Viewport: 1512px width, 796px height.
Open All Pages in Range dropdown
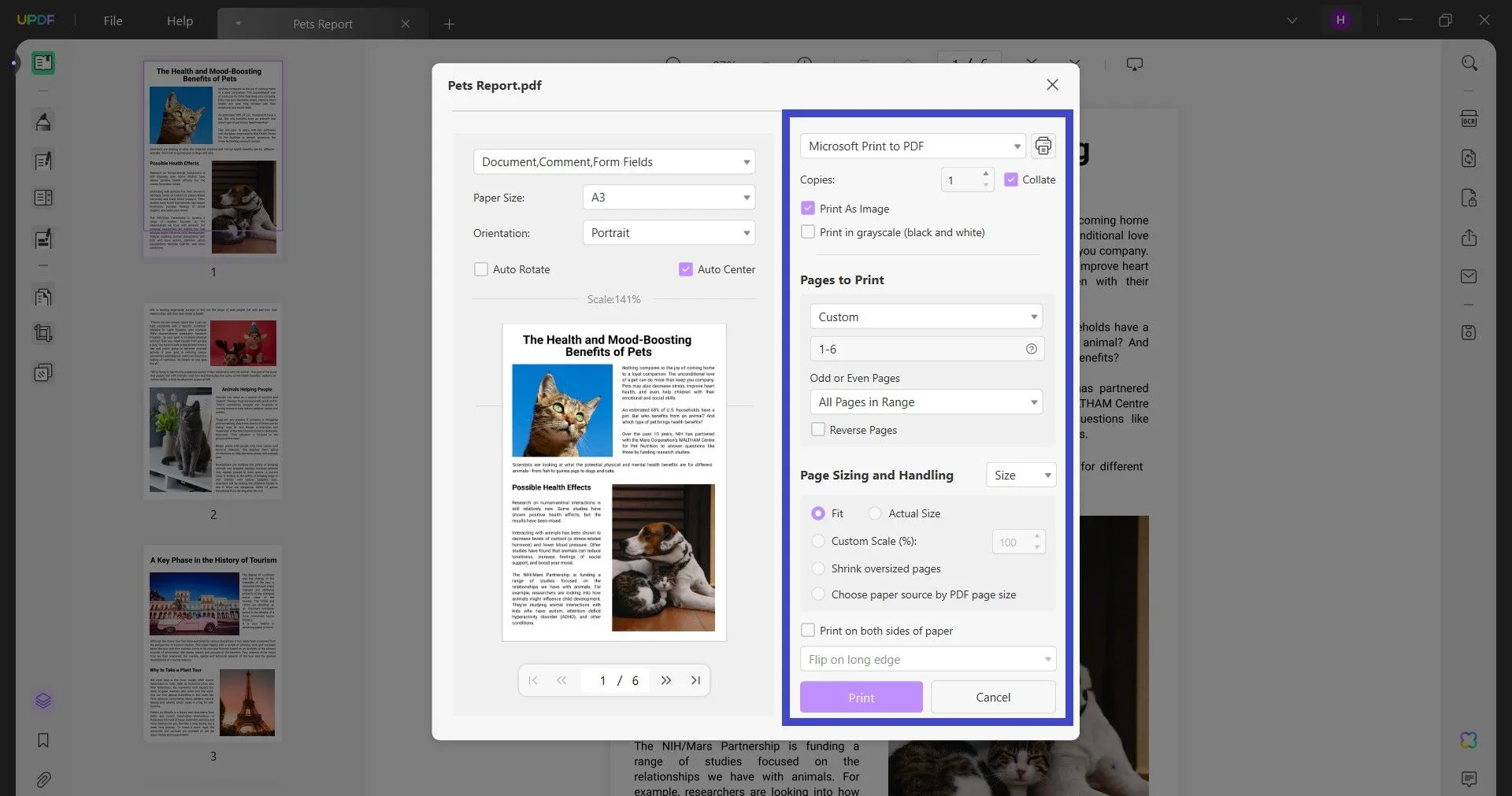pyautogui.click(x=926, y=402)
